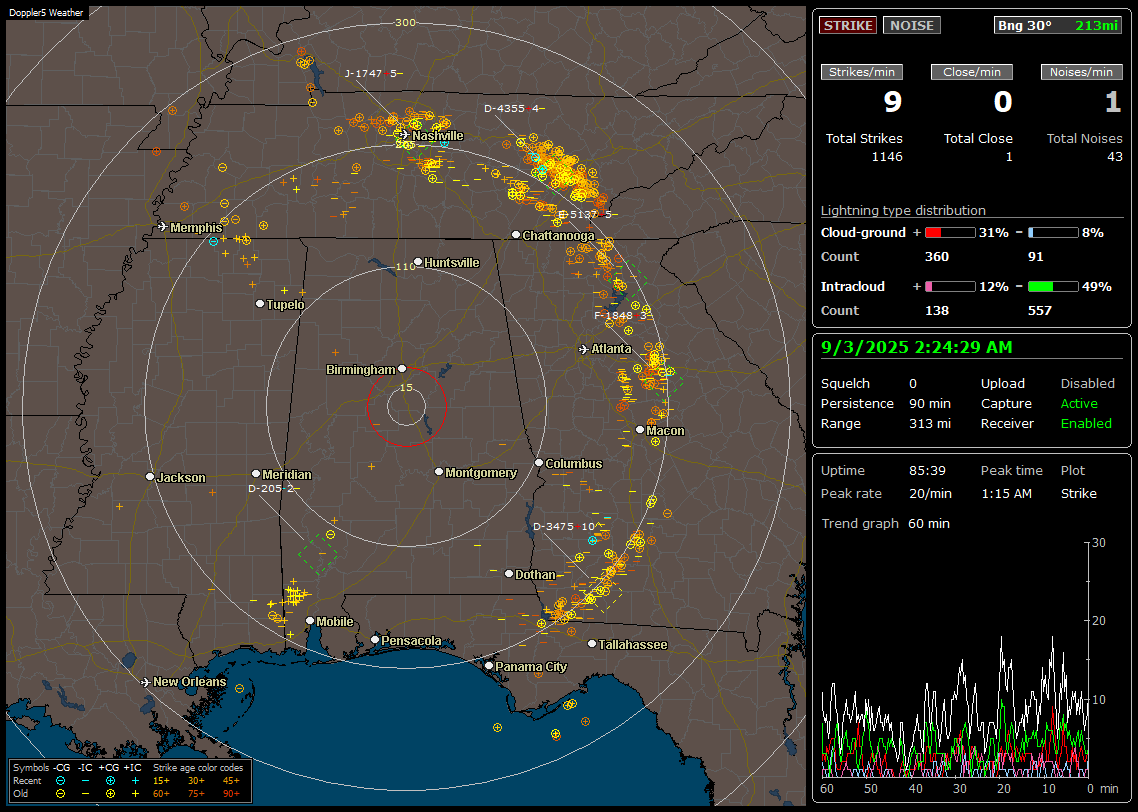The image size is (1138, 812).
Task: Click the Upload status Disabled
Action: pyautogui.click(x=1087, y=384)
